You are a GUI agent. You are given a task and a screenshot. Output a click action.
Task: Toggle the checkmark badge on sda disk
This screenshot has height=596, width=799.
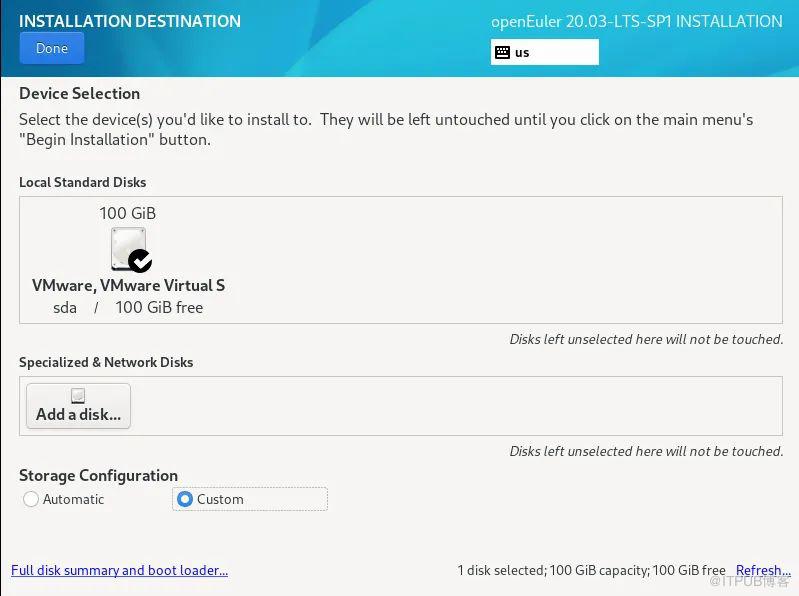click(x=140, y=261)
